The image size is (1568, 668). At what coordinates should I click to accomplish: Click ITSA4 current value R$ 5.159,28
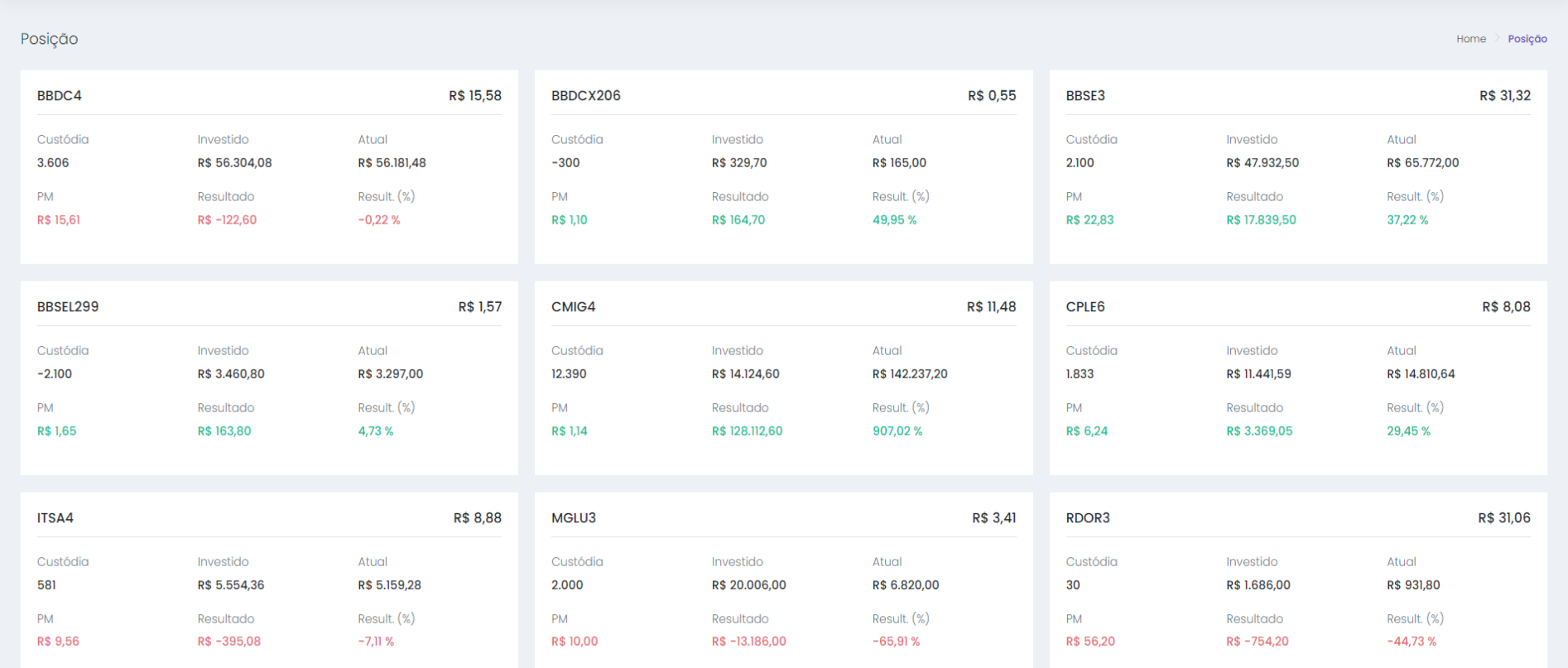point(390,585)
